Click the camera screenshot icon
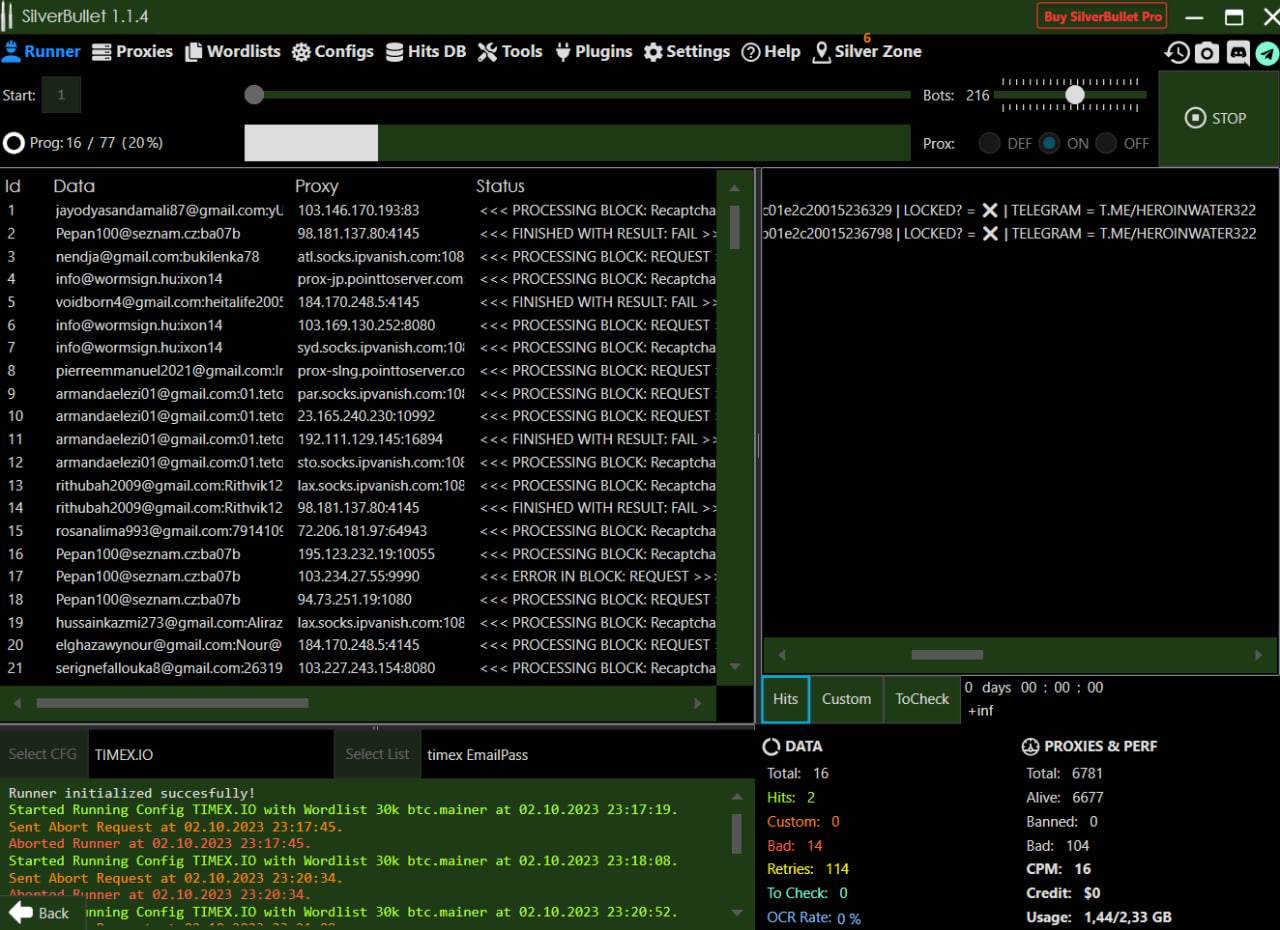Viewport: 1280px width, 930px height. click(1207, 53)
